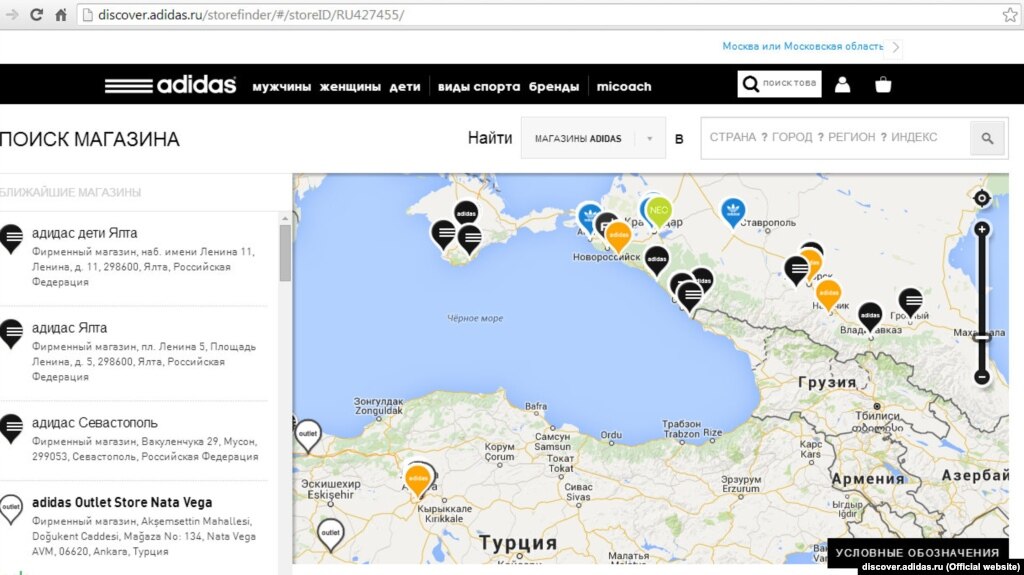Submit the store location search
This screenshot has width=1024, height=575.
pyautogui.click(x=987, y=138)
